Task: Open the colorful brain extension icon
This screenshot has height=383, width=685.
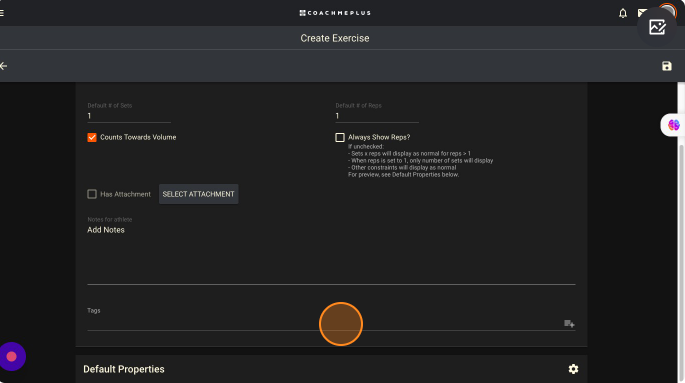Action: coord(674,125)
